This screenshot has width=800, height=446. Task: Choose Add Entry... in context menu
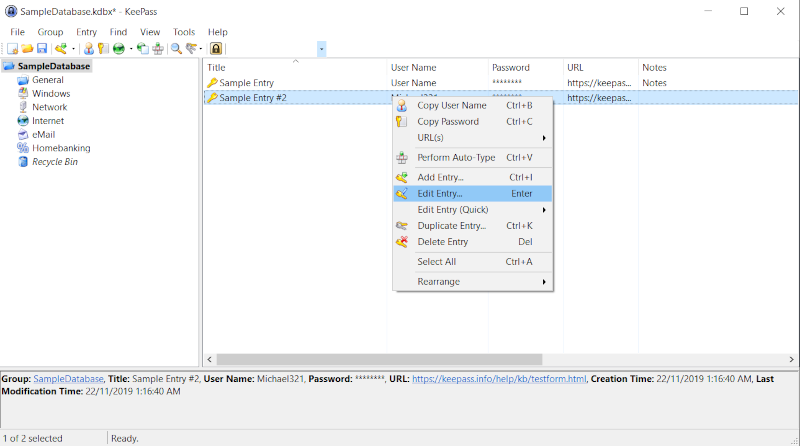tap(473, 178)
